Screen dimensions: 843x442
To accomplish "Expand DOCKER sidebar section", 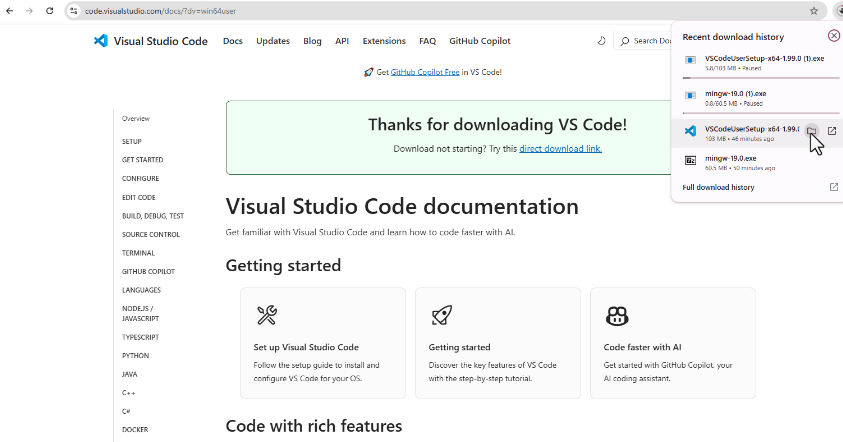I will [135, 430].
